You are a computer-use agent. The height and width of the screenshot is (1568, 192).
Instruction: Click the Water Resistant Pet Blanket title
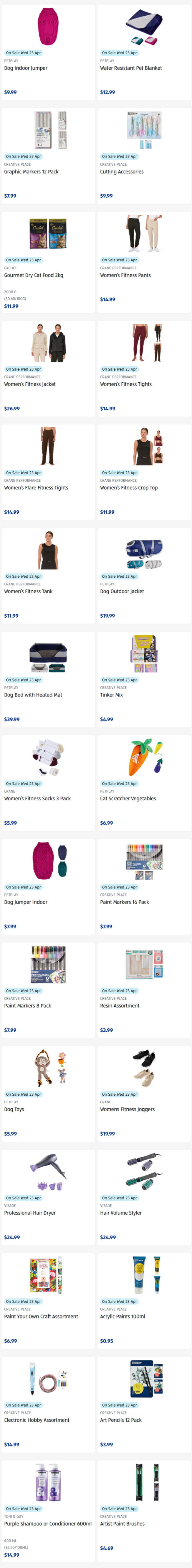coord(131,68)
